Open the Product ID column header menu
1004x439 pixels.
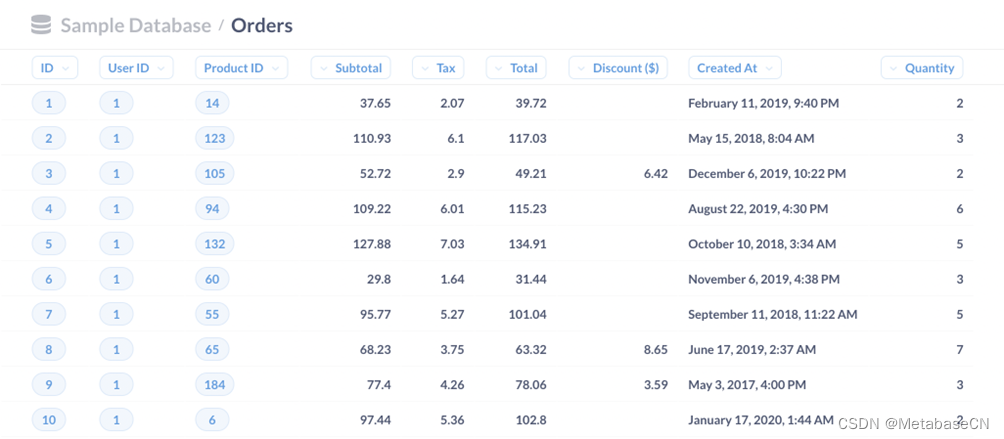[241, 68]
